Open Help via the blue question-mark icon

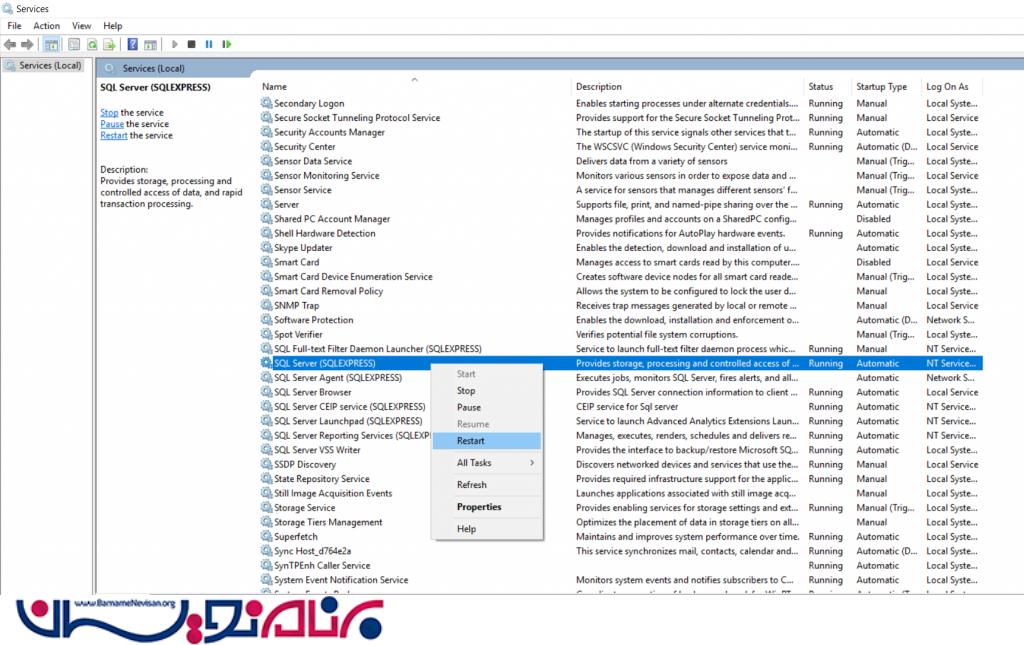pos(133,44)
